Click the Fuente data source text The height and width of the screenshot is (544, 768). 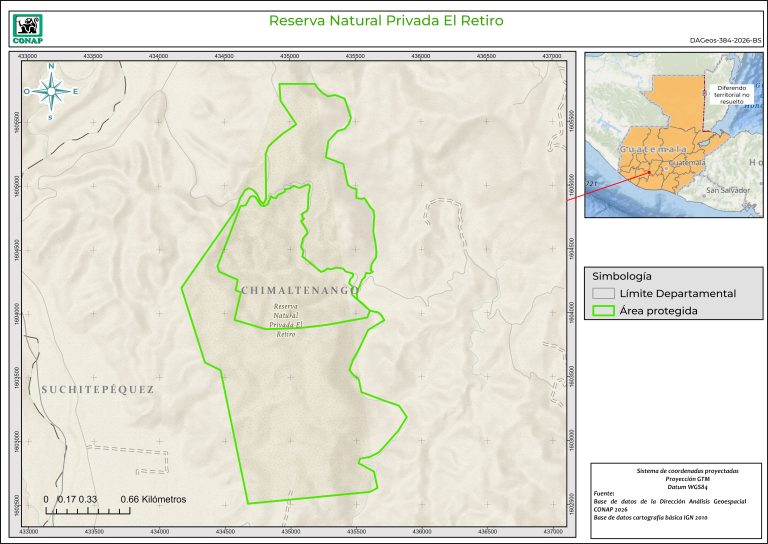click(604, 493)
